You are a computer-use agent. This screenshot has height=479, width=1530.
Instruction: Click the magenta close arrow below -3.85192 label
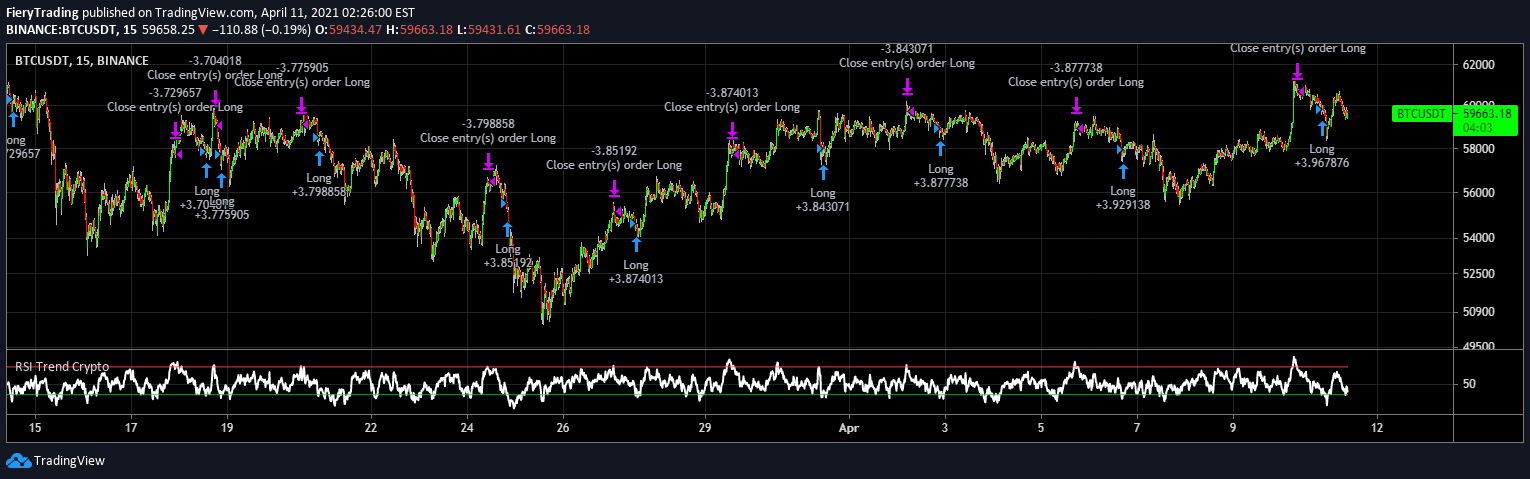614,188
